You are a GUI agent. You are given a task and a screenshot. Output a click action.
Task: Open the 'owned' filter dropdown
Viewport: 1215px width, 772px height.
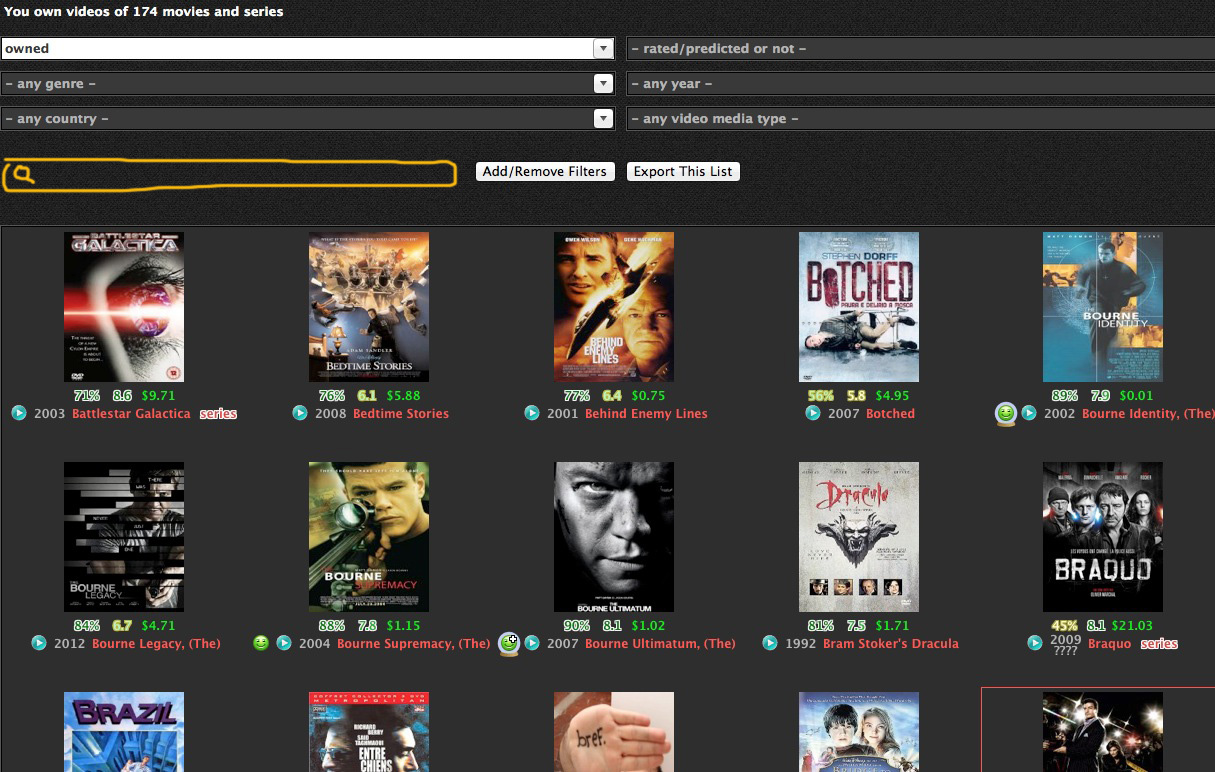point(307,48)
